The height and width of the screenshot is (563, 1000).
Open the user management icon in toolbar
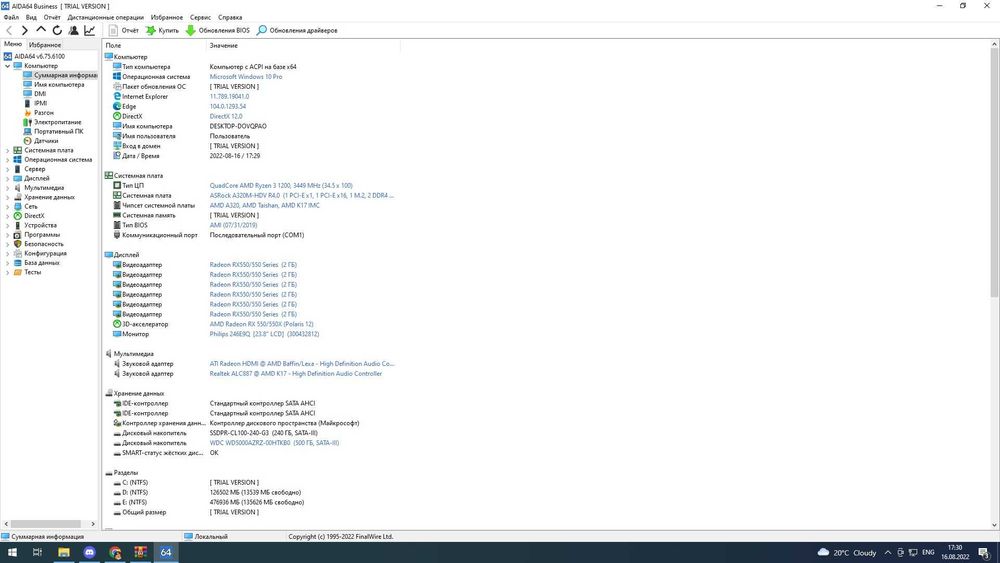(x=73, y=30)
